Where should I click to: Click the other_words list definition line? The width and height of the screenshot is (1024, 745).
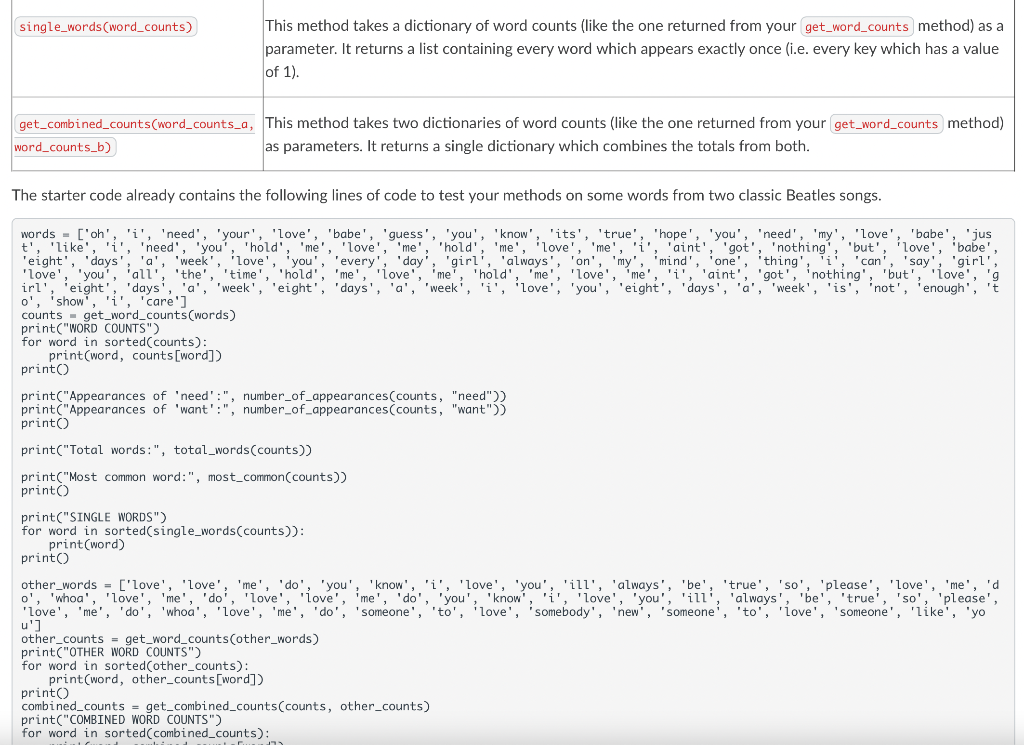(500, 597)
